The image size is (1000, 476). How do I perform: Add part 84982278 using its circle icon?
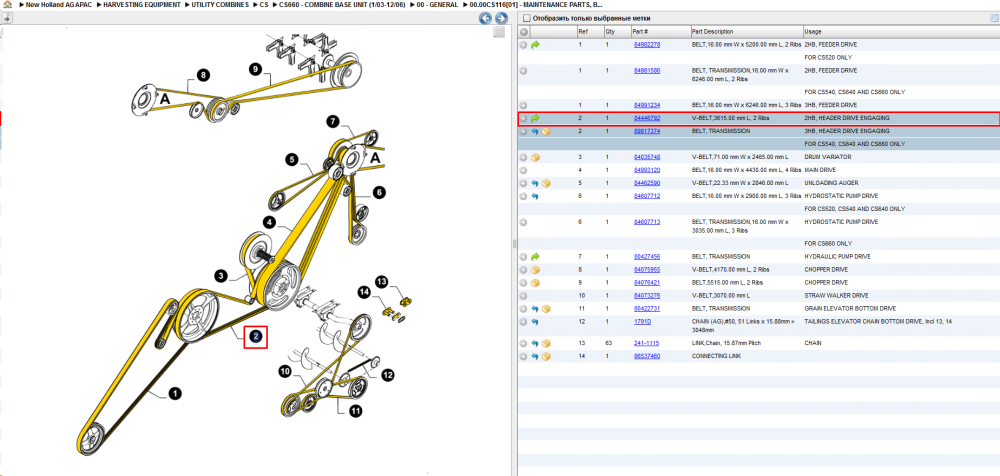click(x=524, y=45)
